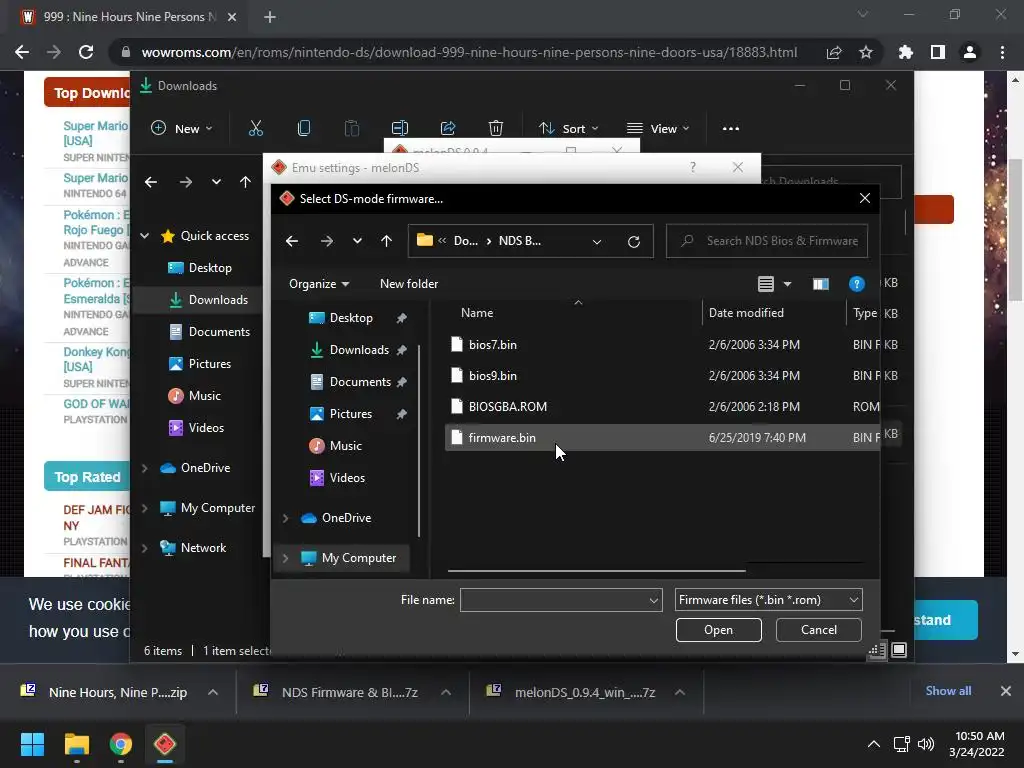
Task: Open New menu in Downloads Explorer window
Action: click(x=182, y=129)
